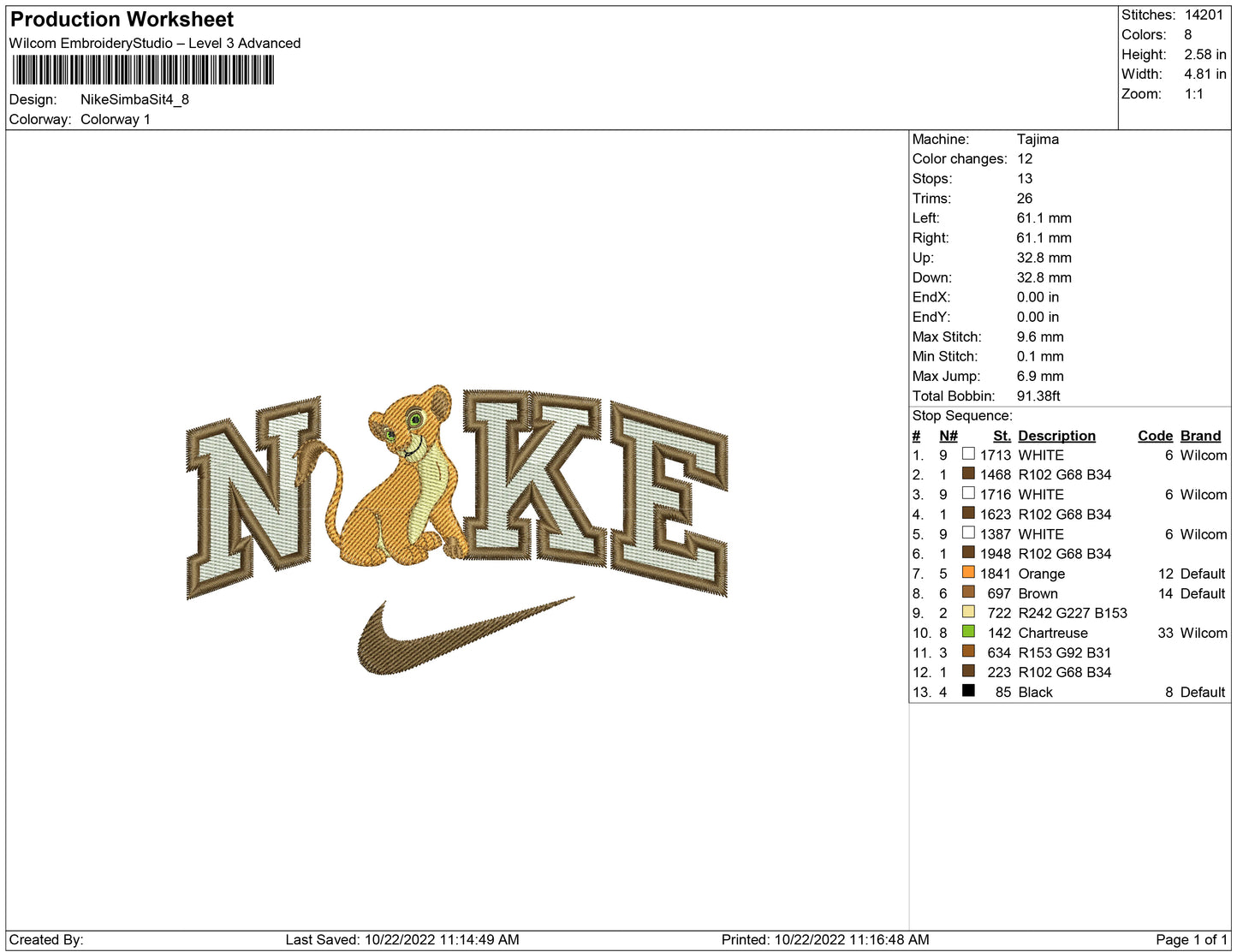Click the N# column header
Viewport: 1237px width, 952px height.
[948, 436]
